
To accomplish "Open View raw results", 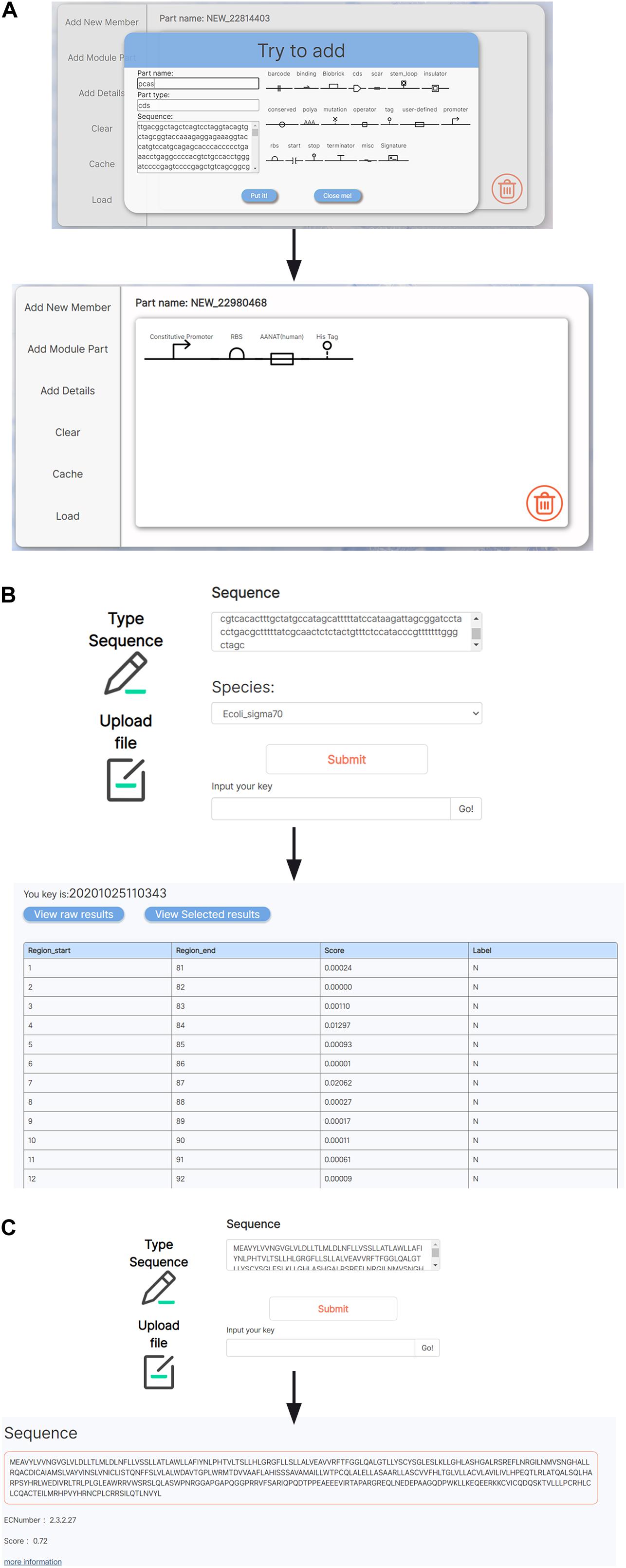I will [74, 914].
